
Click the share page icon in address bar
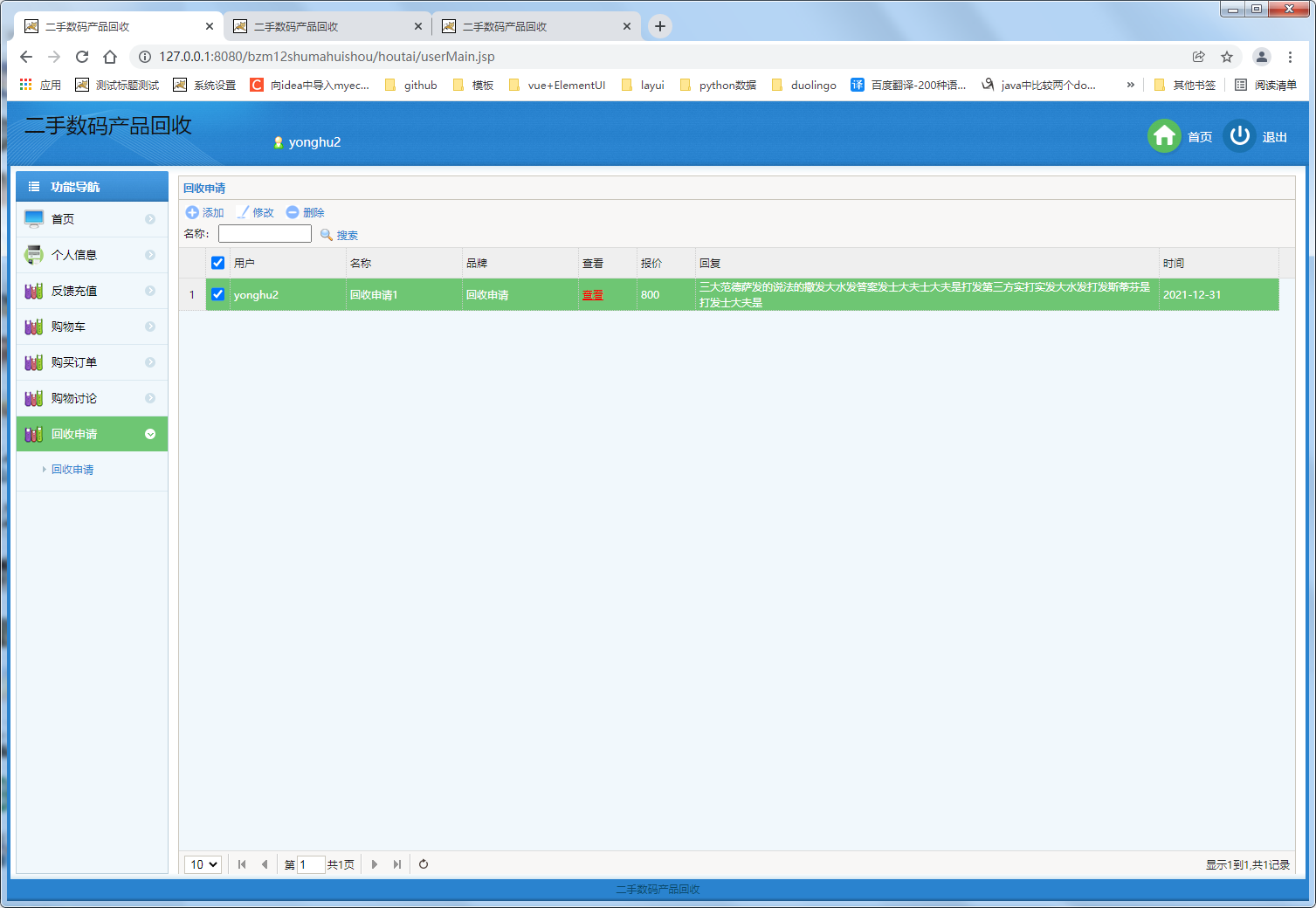pos(1199,57)
